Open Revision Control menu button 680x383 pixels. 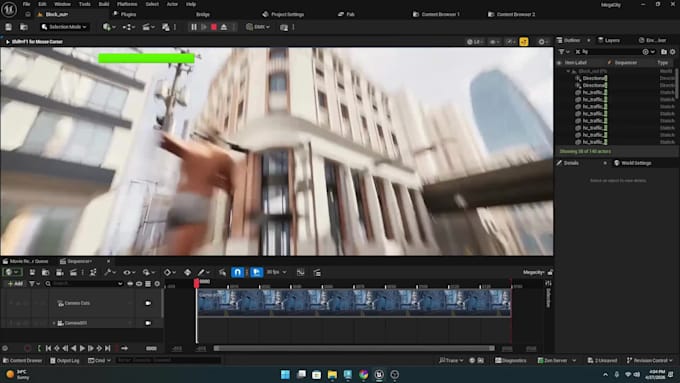(x=649, y=360)
